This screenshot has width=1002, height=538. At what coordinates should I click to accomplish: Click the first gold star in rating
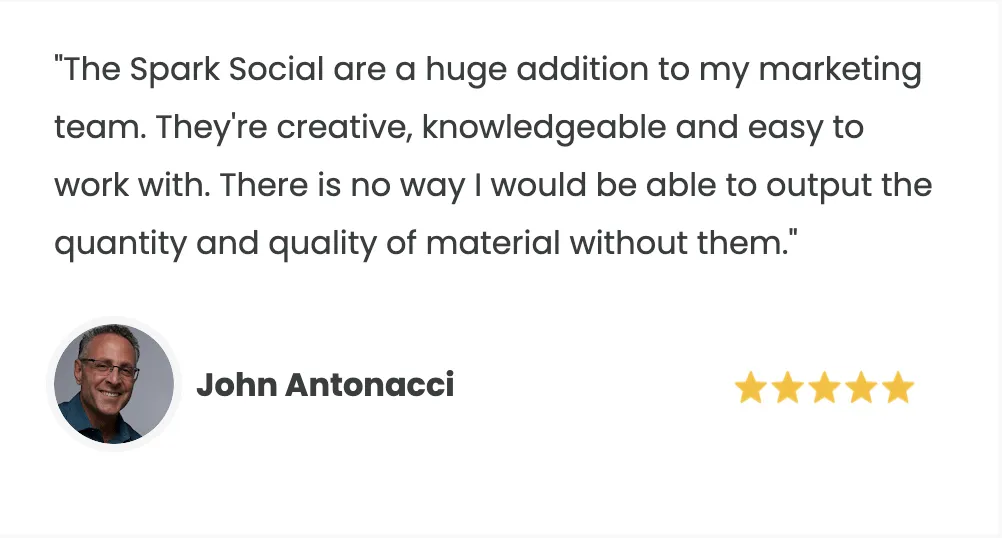click(x=750, y=388)
